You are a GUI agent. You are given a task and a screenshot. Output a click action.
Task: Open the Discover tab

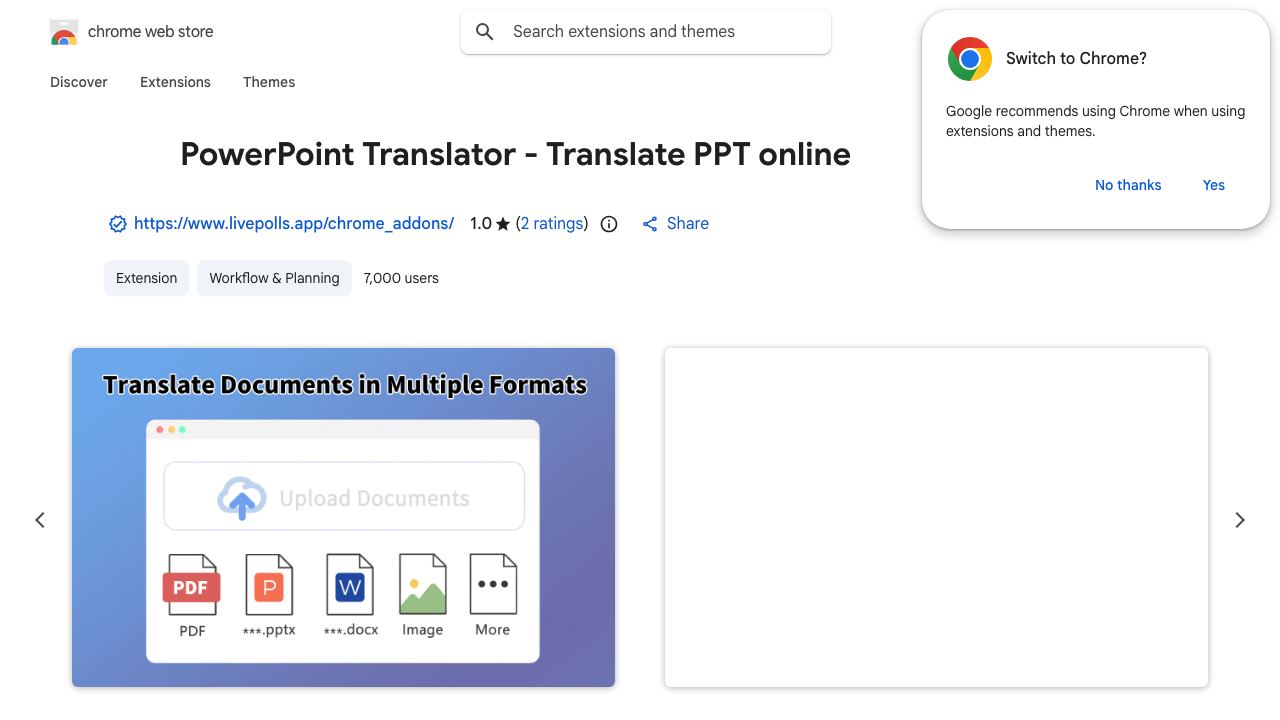(x=79, y=82)
